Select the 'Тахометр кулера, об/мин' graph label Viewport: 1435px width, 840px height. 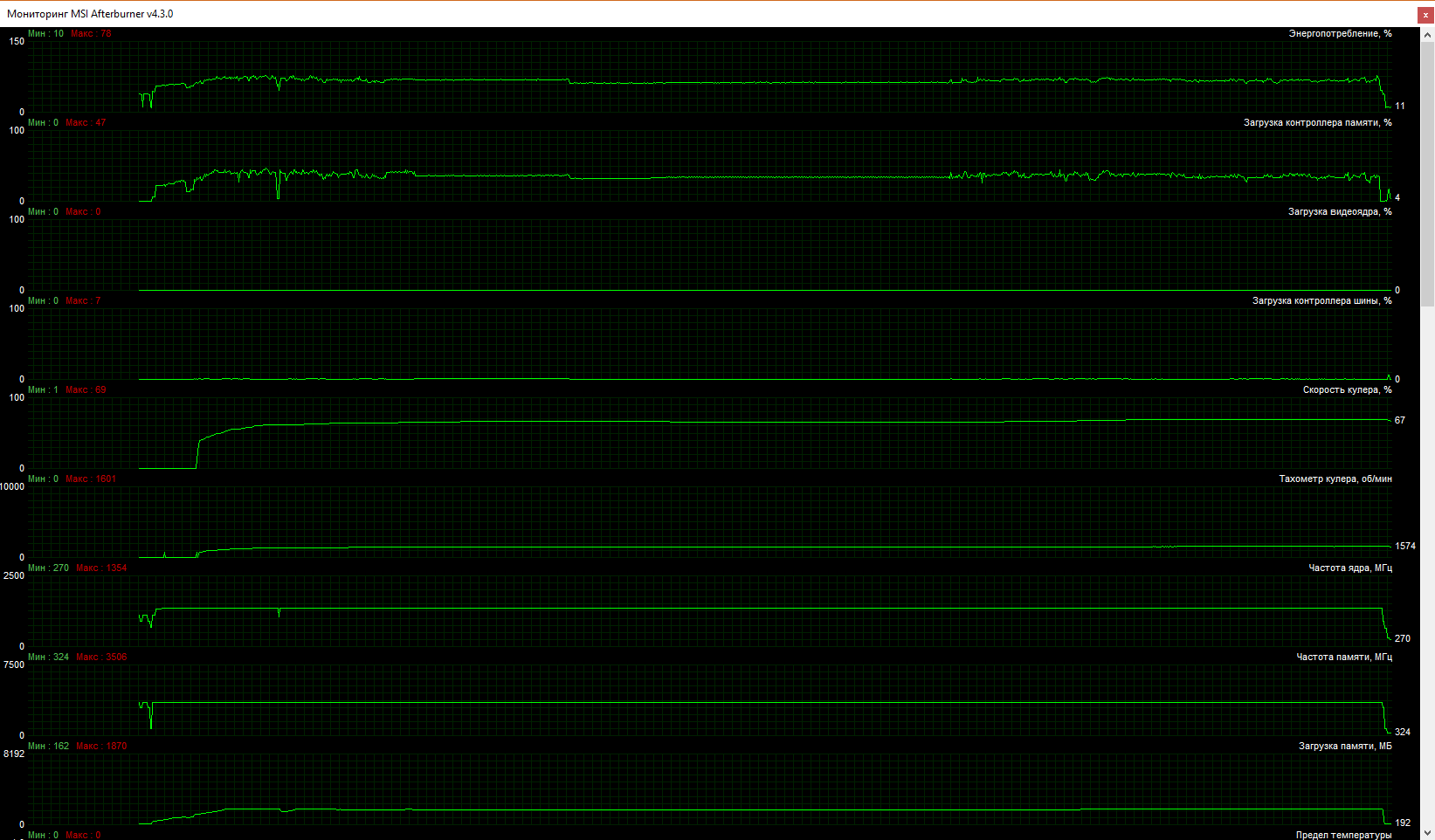[x=1335, y=479]
